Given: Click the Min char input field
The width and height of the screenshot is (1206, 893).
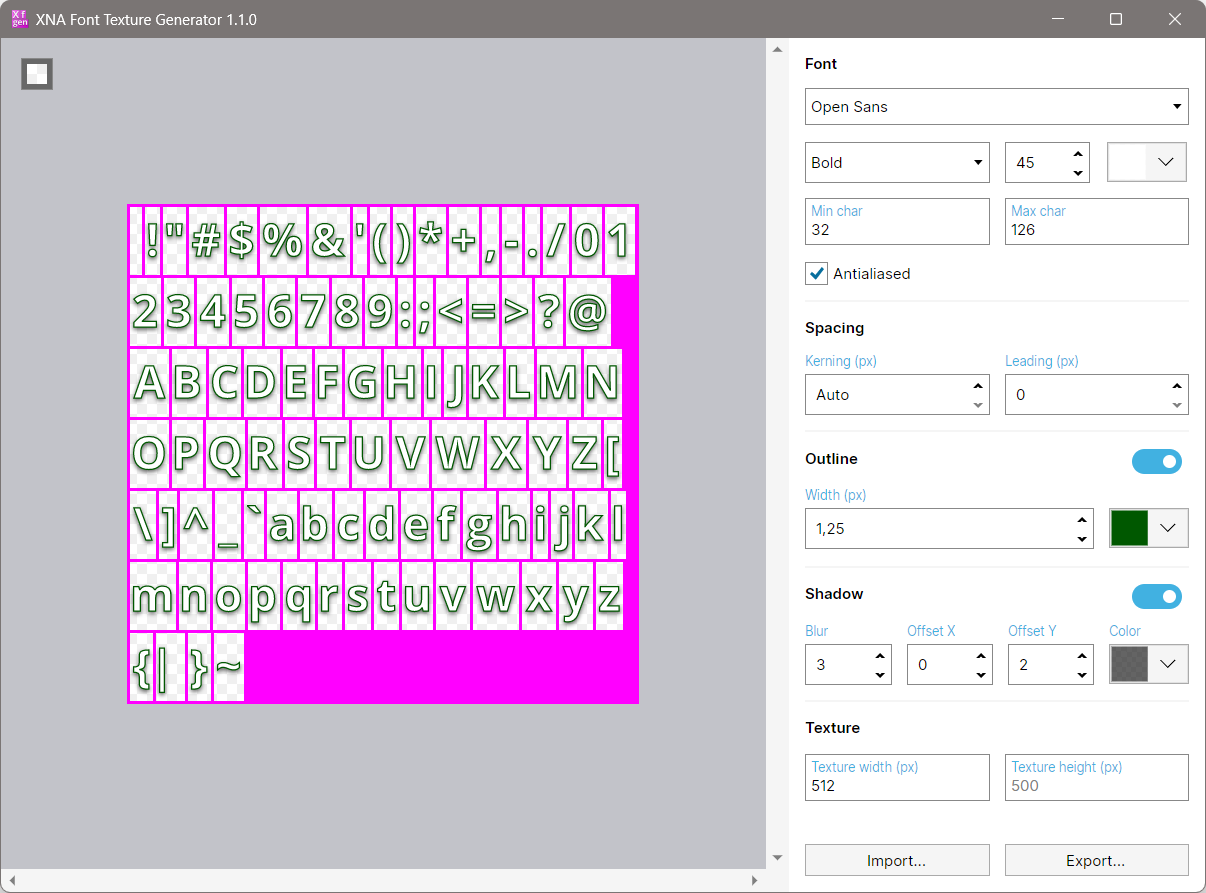Looking at the screenshot, I should click(897, 230).
